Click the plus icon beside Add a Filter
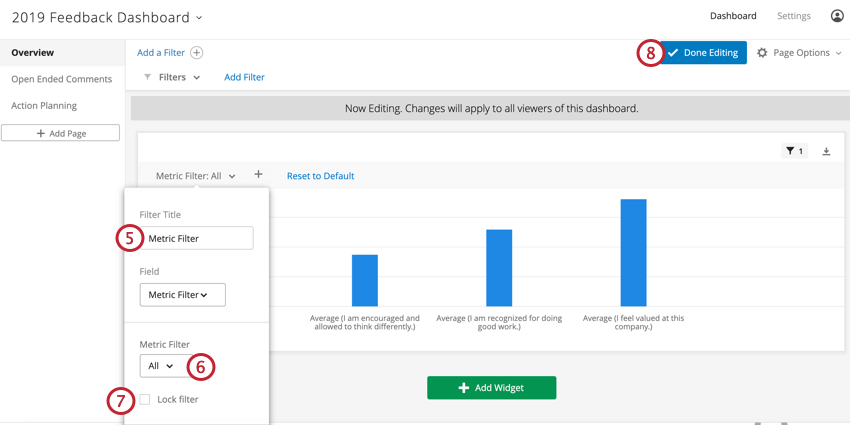This screenshot has height=425, width=850. pyautogui.click(x=197, y=53)
